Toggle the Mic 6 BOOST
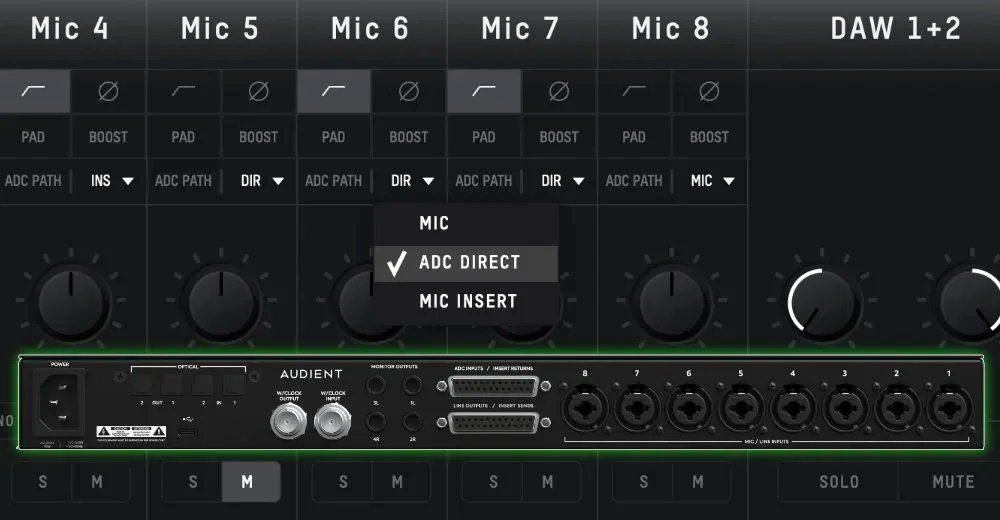The width and height of the screenshot is (1000, 520). point(409,137)
